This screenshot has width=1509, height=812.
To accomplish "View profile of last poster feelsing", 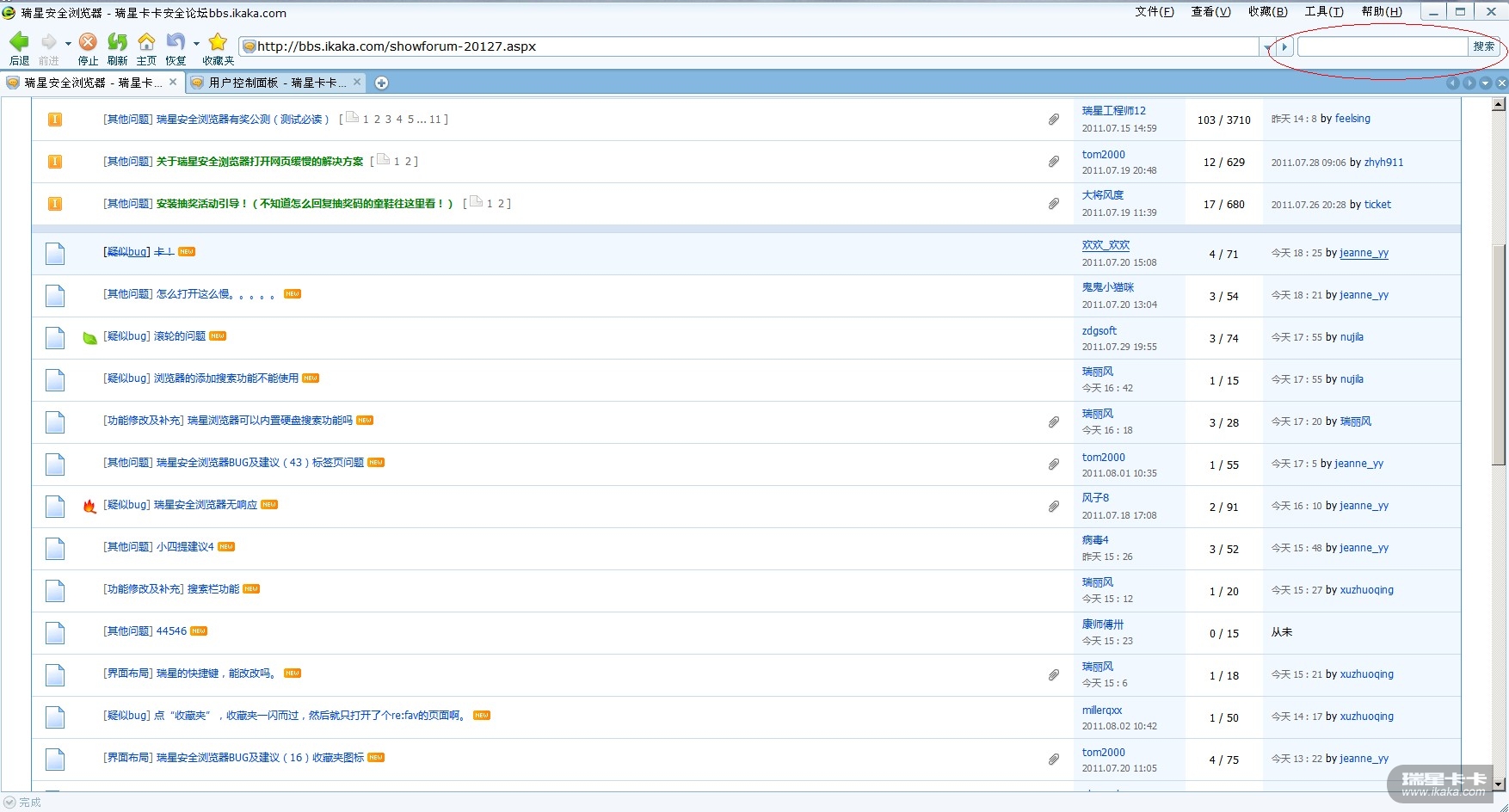I will pyautogui.click(x=1352, y=119).
